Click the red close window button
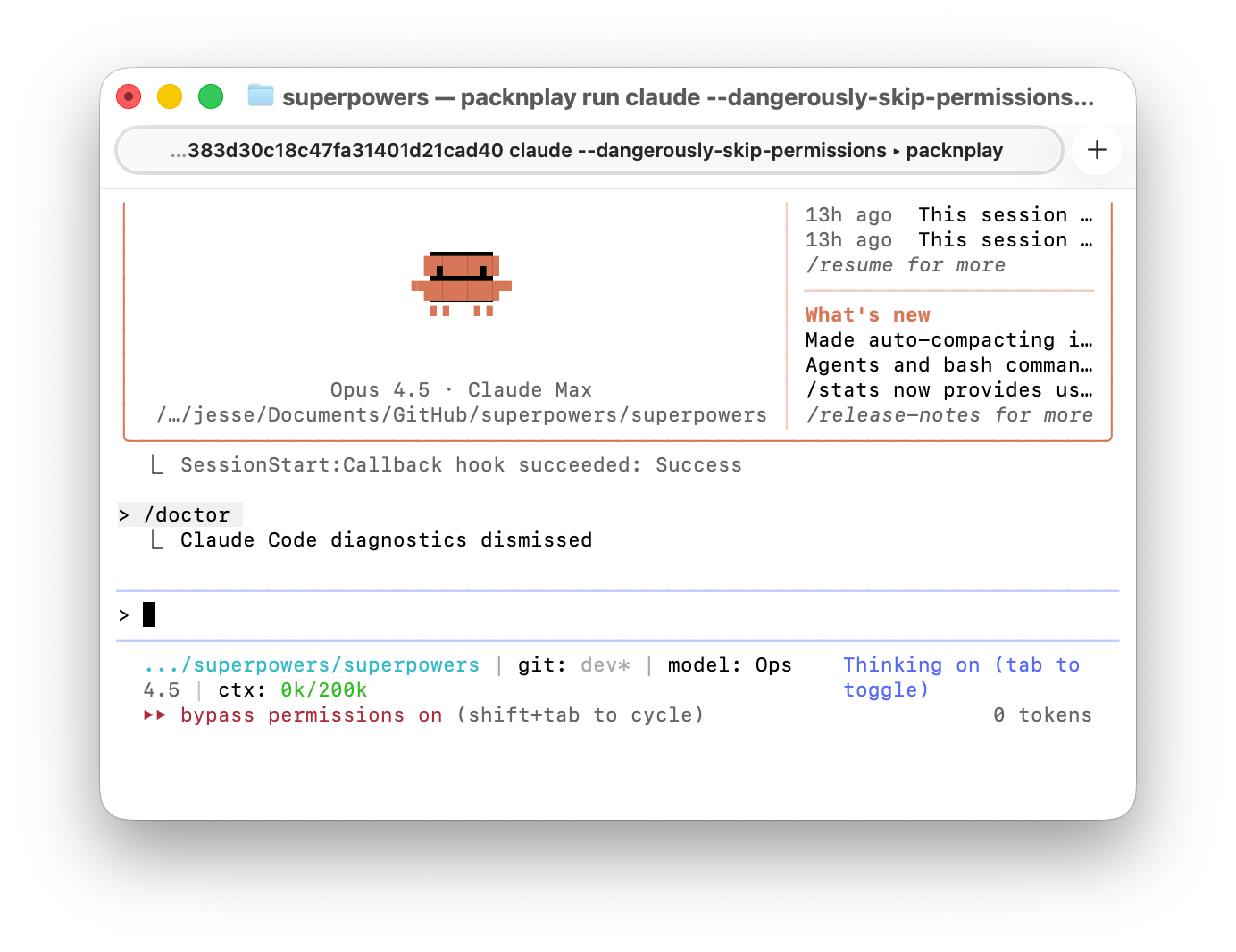 [x=129, y=96]
